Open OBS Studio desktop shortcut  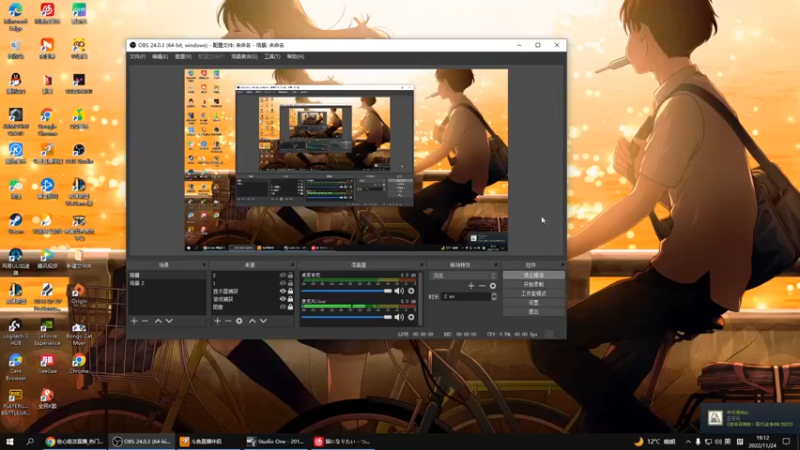tap(79, 153)
